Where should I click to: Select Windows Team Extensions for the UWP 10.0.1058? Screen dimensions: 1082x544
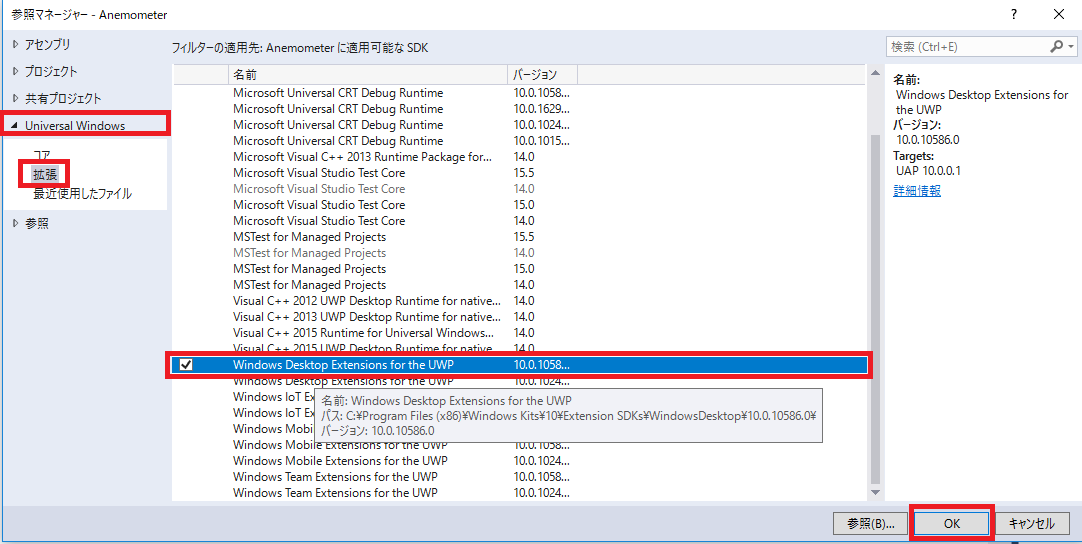[x=518, y=477]
